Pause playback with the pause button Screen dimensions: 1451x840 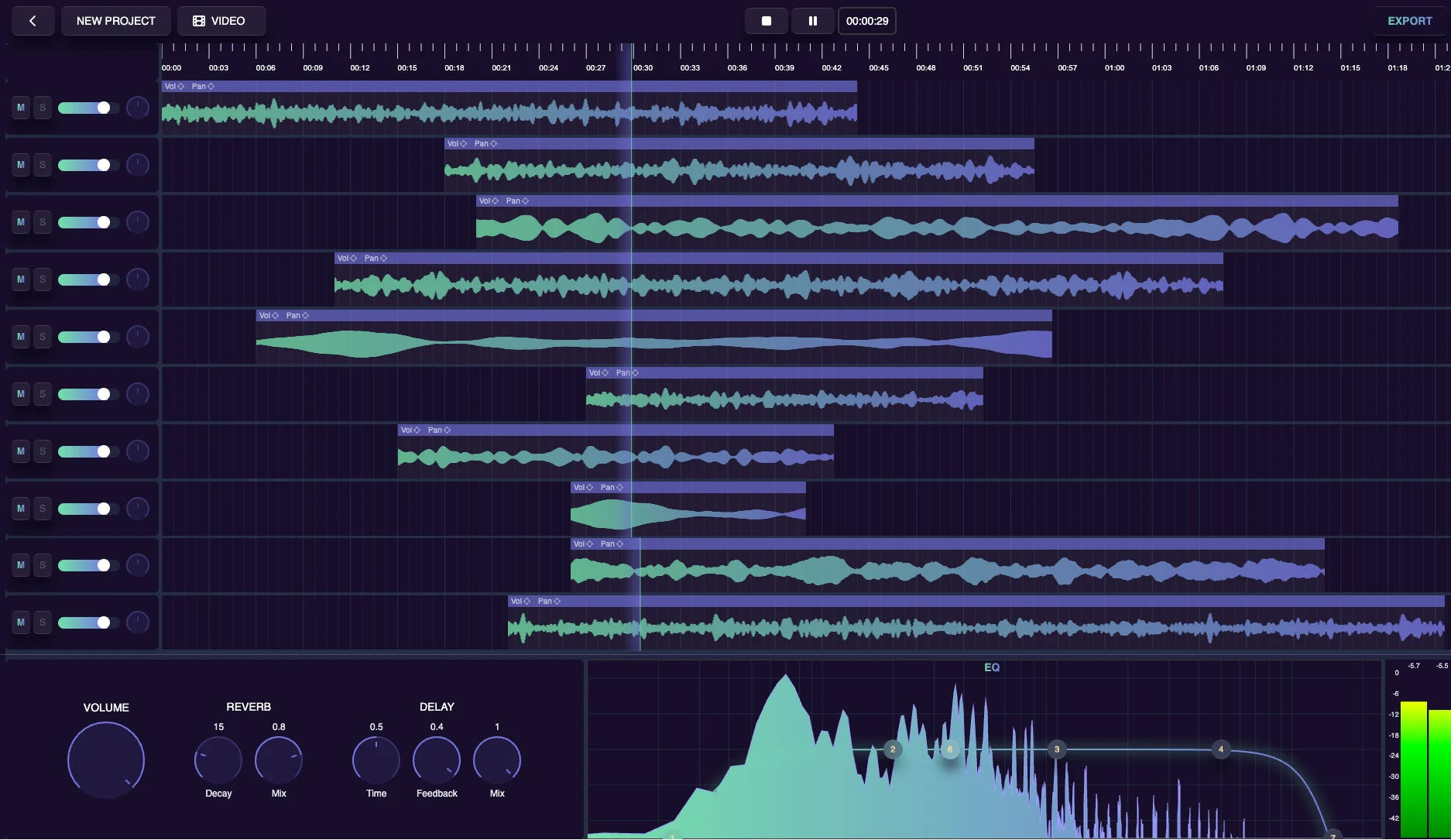point(813,21)
